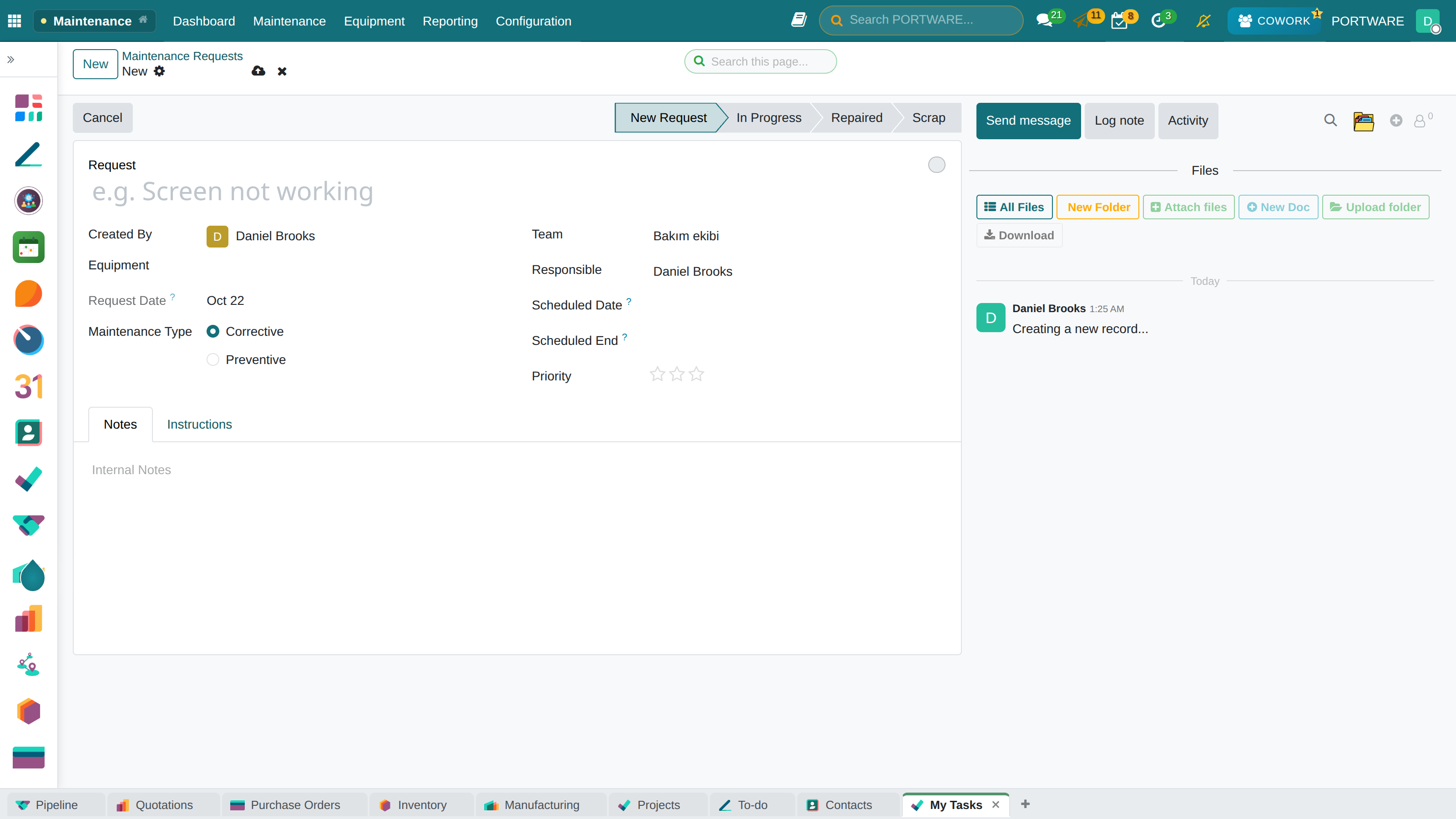
Task: Open the knowledge book icon
Action: (x=799, y=20)
